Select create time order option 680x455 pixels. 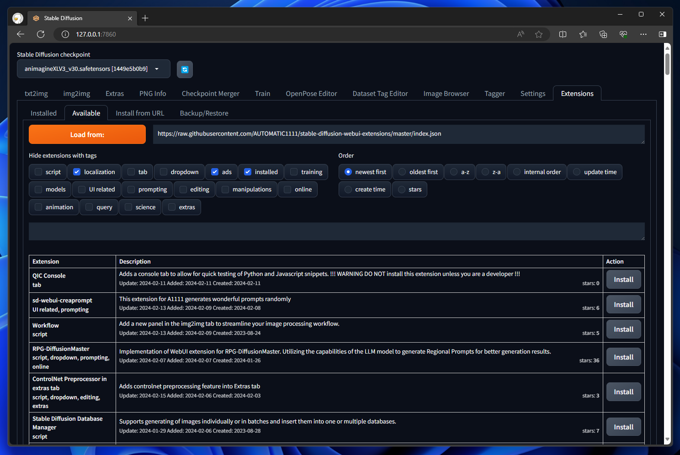point(348,190)
